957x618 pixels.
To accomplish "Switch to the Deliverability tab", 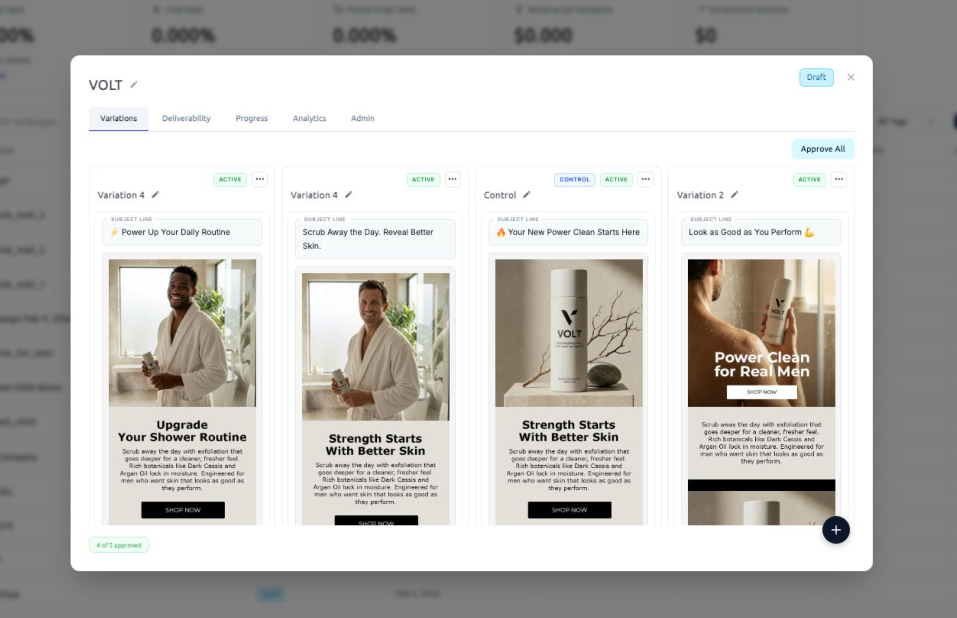I will [186, 118].
